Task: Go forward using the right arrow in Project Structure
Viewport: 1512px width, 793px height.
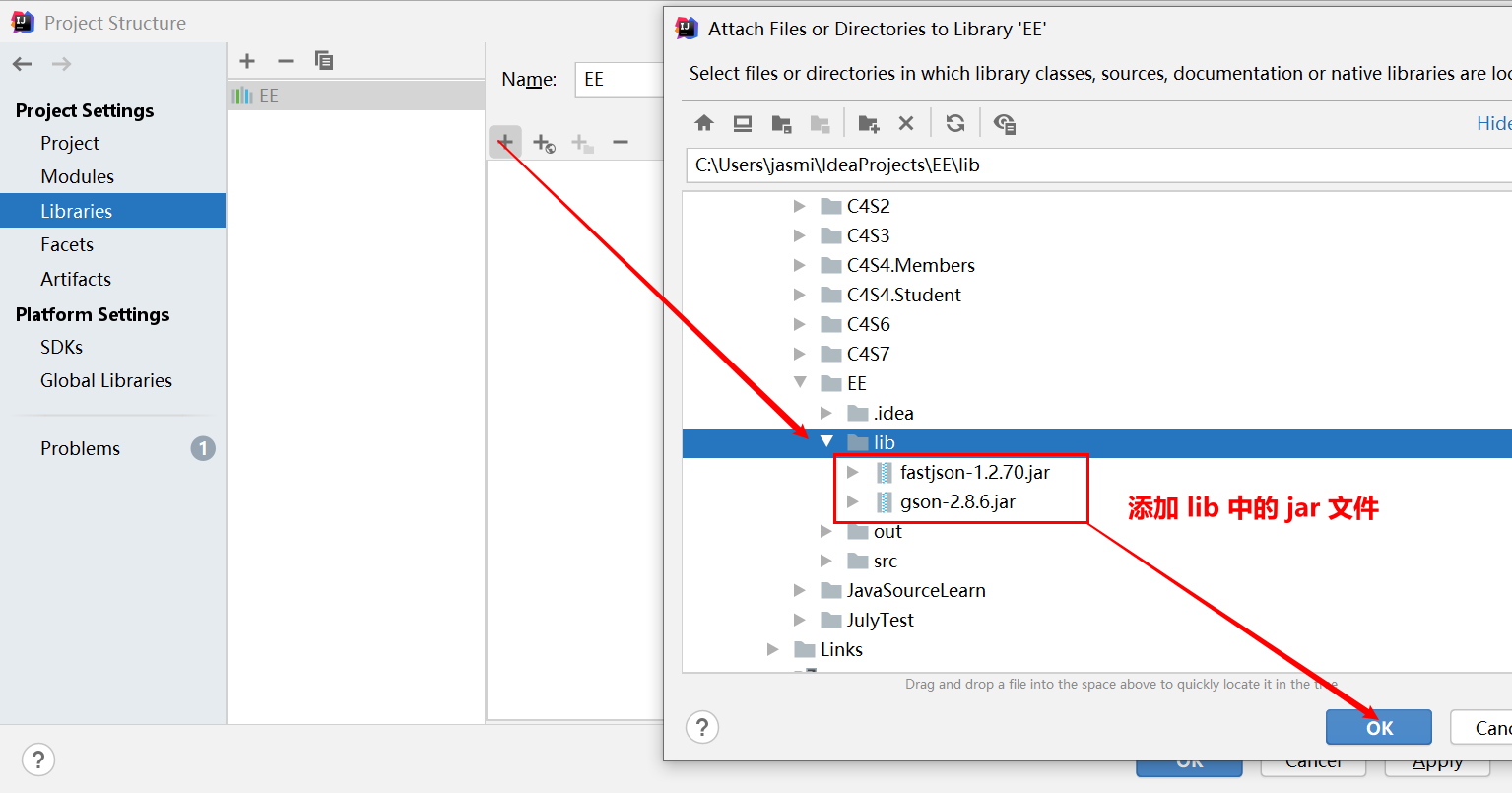Action: point(62,64)
